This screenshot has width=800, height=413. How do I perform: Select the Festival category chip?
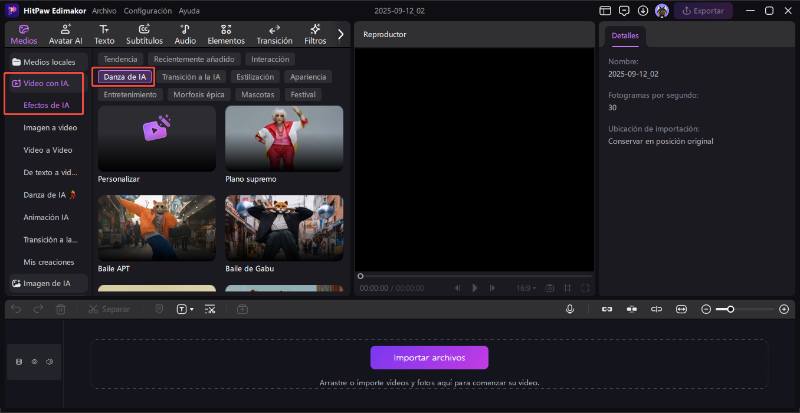[x=303, y=95]
